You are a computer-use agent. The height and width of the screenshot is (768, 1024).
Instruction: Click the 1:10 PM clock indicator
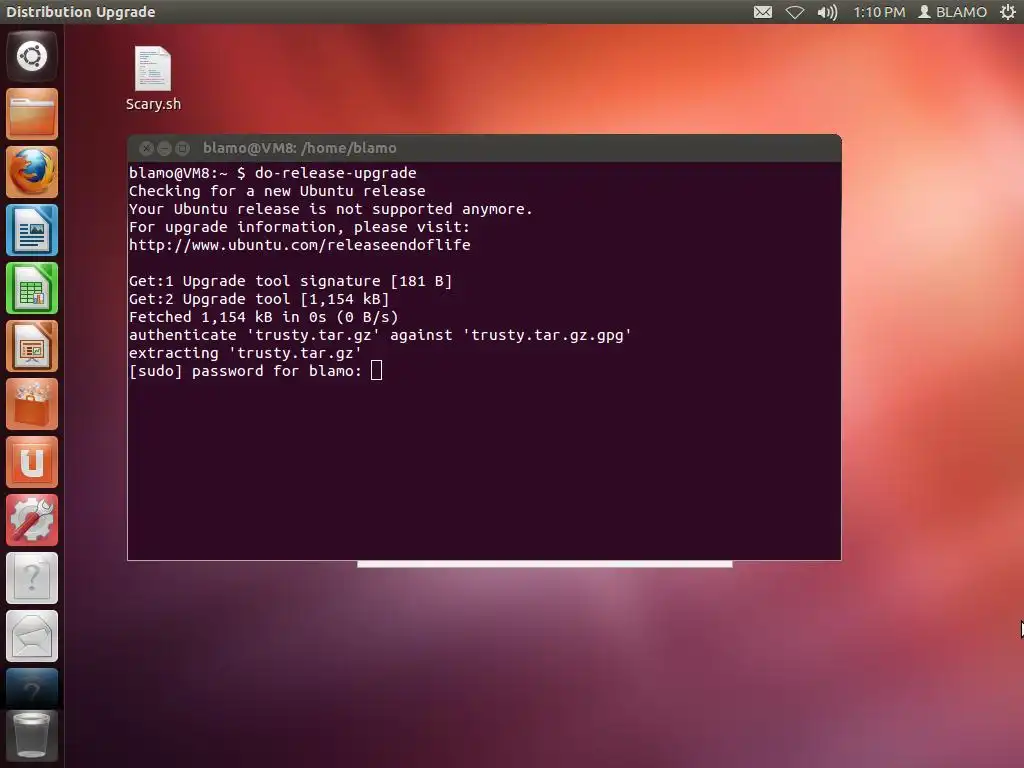coord(879,12)
